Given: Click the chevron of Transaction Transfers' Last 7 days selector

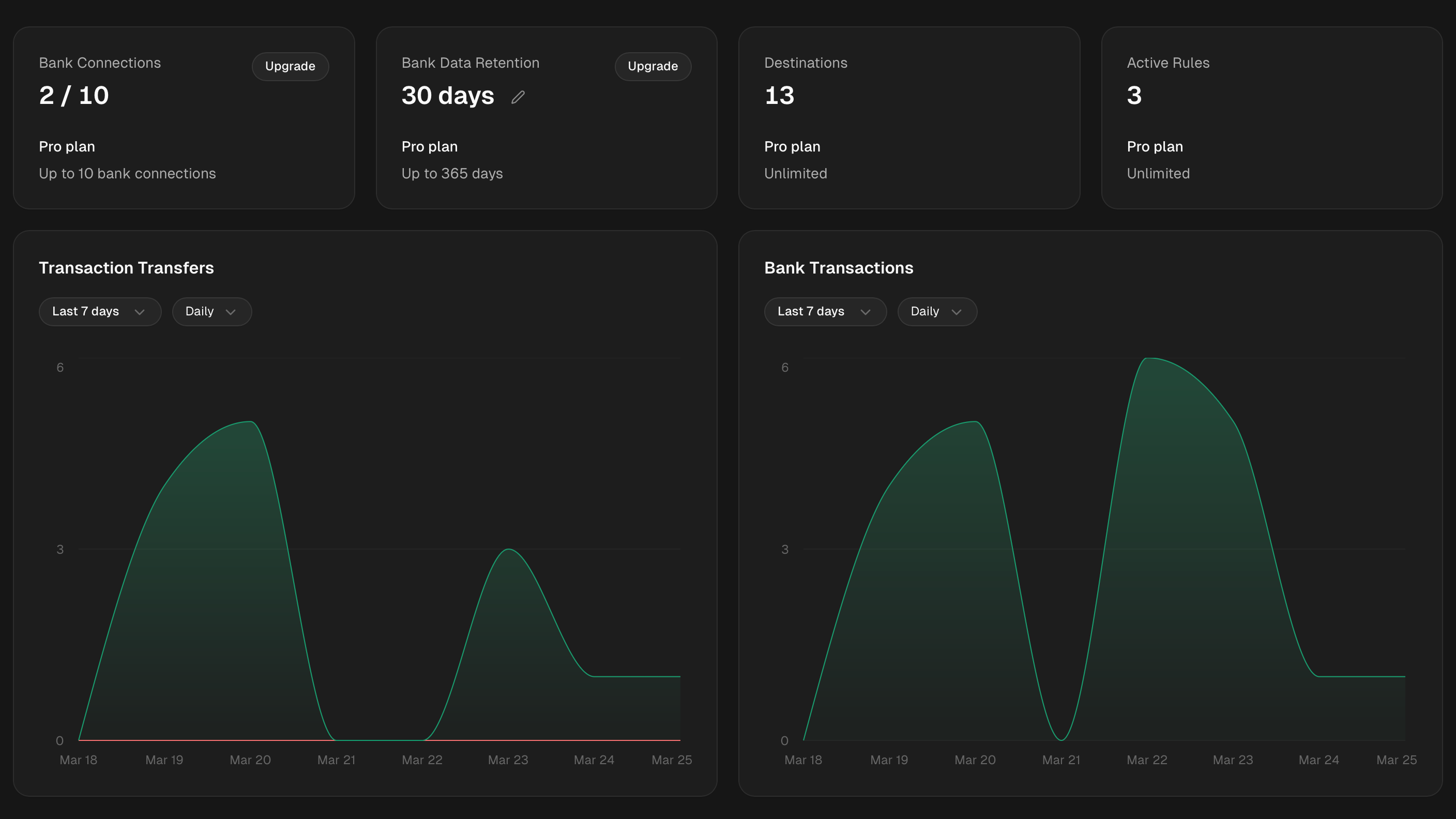Looking at the screenshot, I should (140, 312).
